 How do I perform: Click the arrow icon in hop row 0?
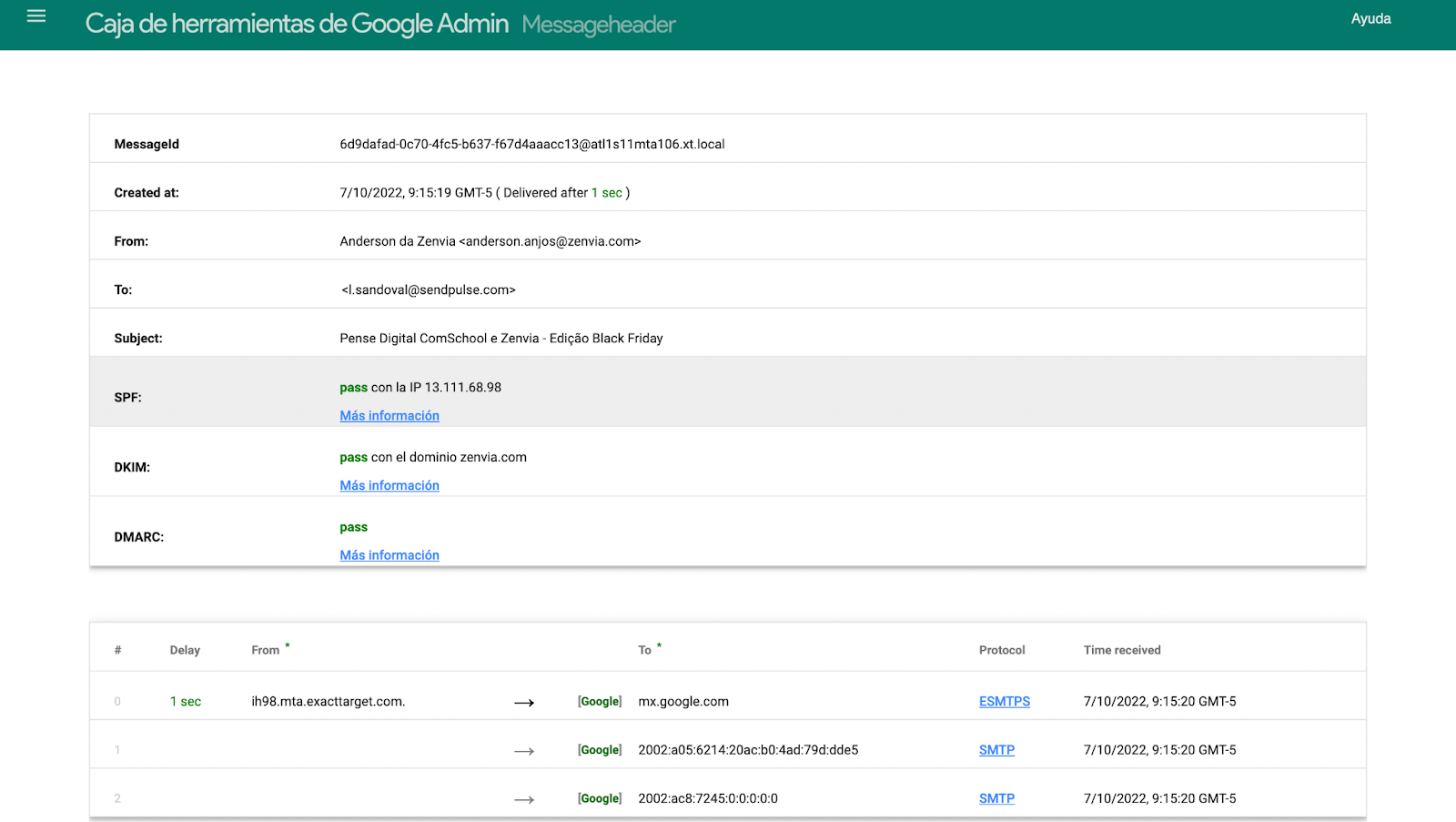click(524, 703)
